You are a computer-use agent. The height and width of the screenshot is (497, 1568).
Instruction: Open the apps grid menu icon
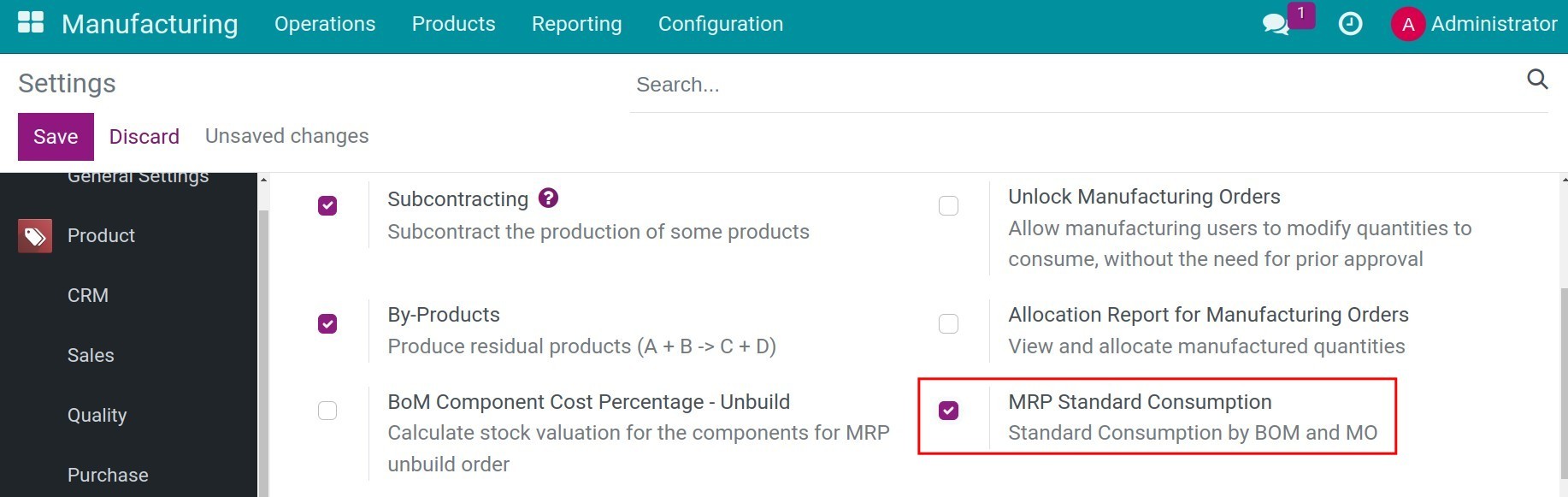tap(31, 23)
